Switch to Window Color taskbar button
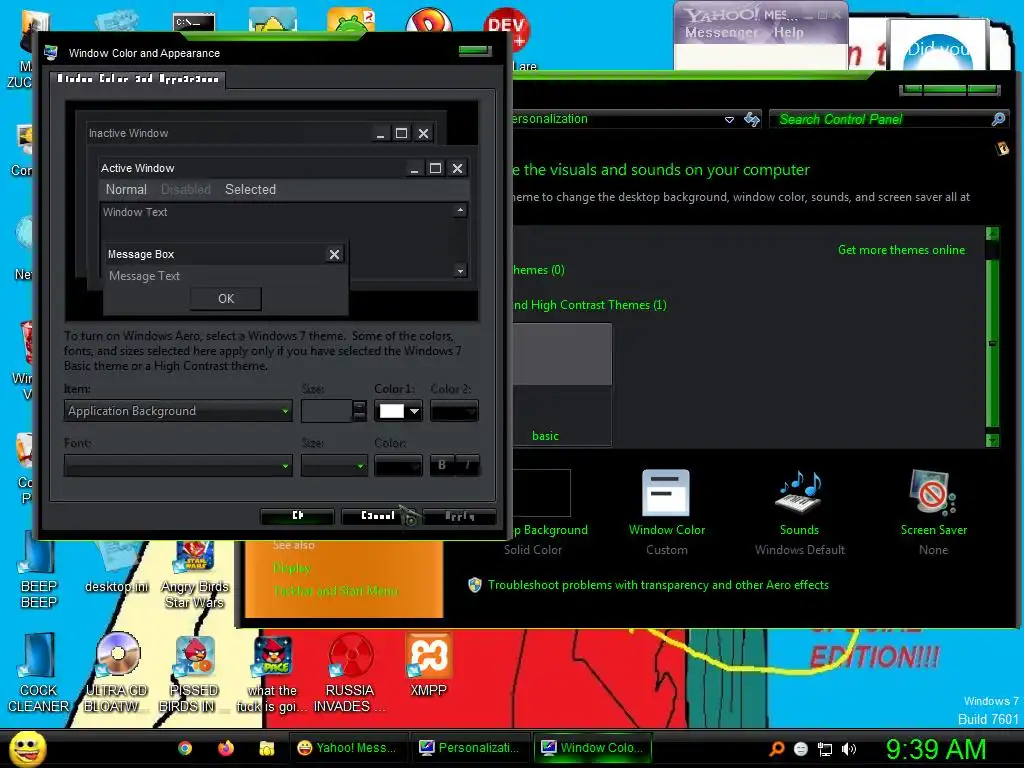 pos(592,748)
